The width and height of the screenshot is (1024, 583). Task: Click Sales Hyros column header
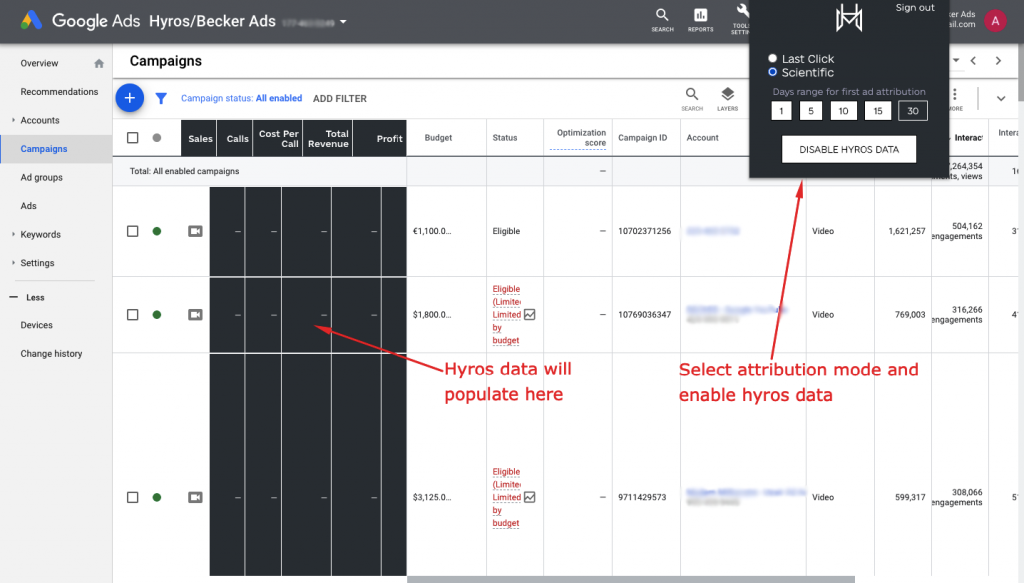click(x=199, y=138)
